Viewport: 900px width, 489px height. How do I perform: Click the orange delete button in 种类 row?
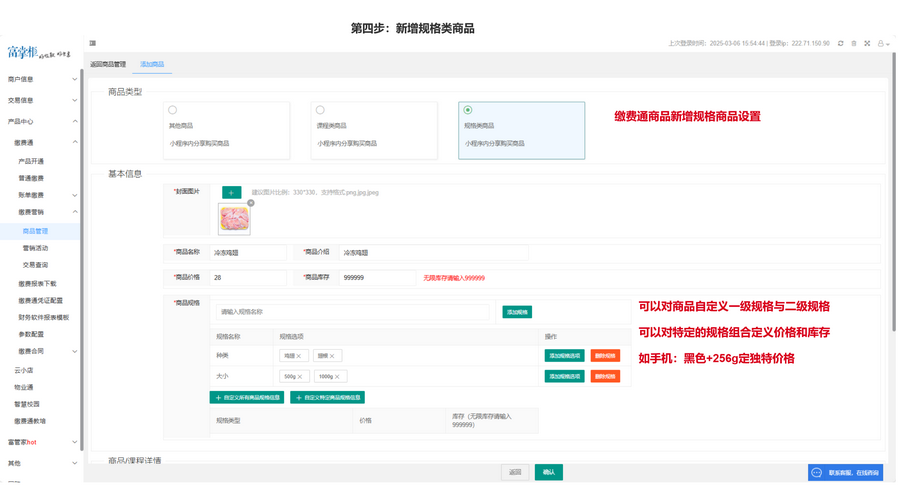pyautogui.click(x=605, y=356)
